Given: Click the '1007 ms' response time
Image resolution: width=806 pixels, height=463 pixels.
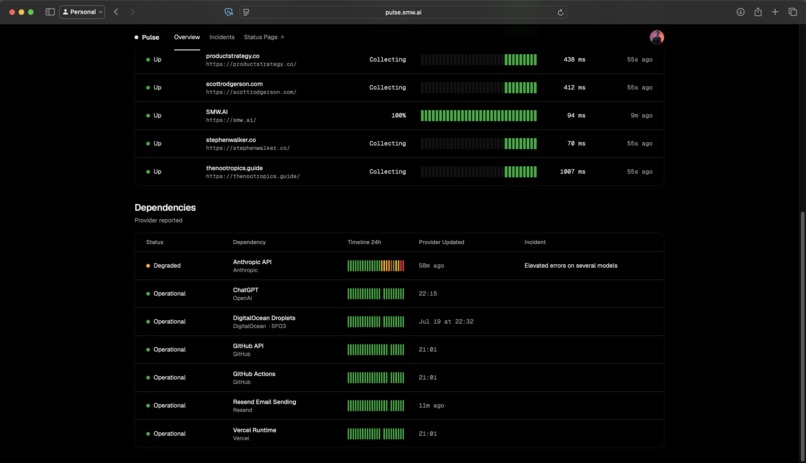Looking at the screenshot, I should pyautogui.click(x=572, y=172).
